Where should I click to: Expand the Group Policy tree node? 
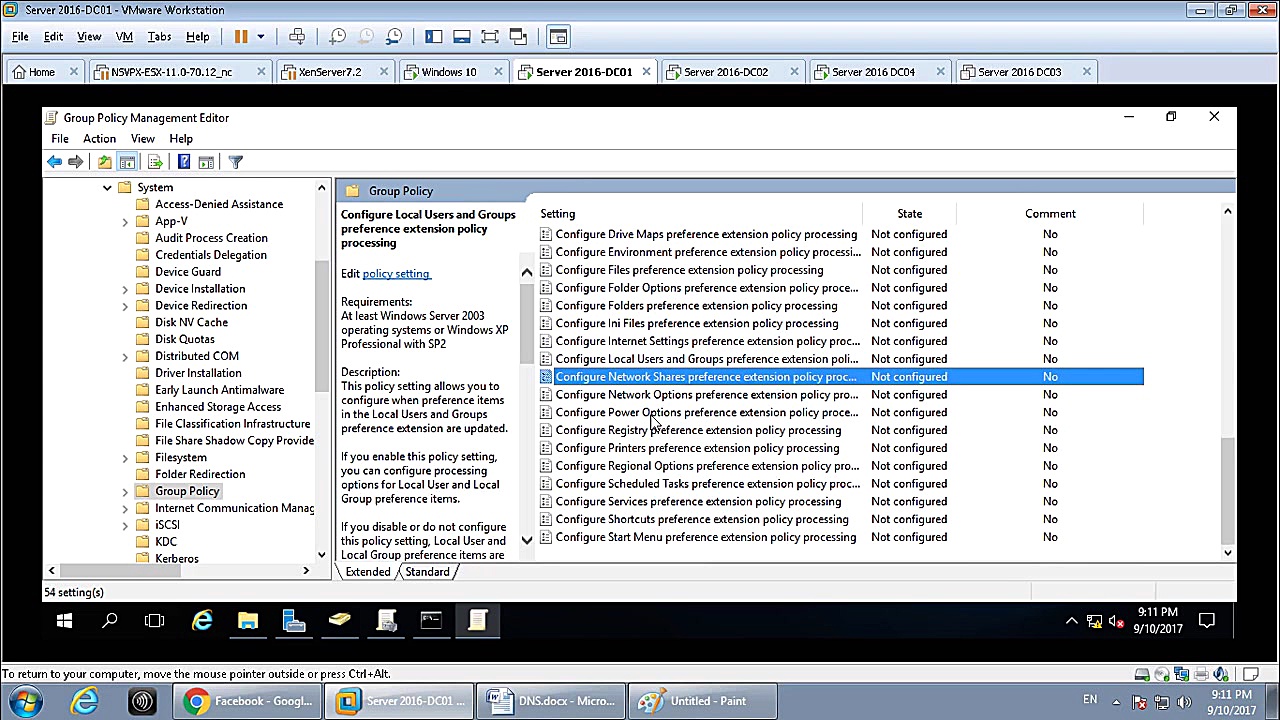(125, 492)
